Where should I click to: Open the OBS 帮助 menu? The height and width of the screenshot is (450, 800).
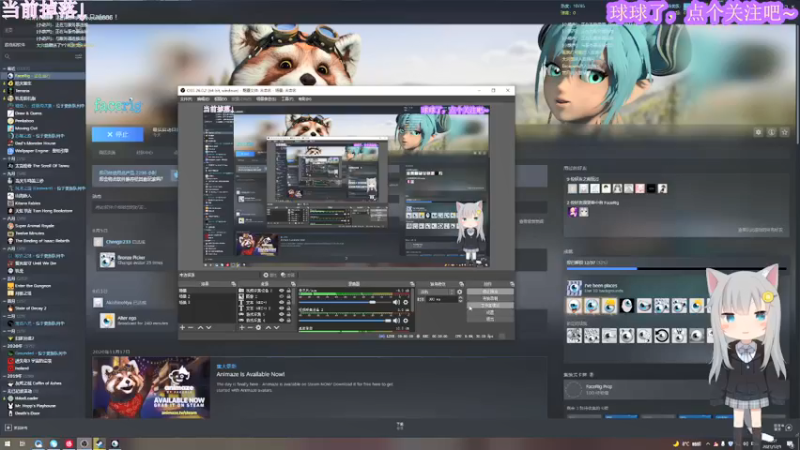(x=305, y=99)
